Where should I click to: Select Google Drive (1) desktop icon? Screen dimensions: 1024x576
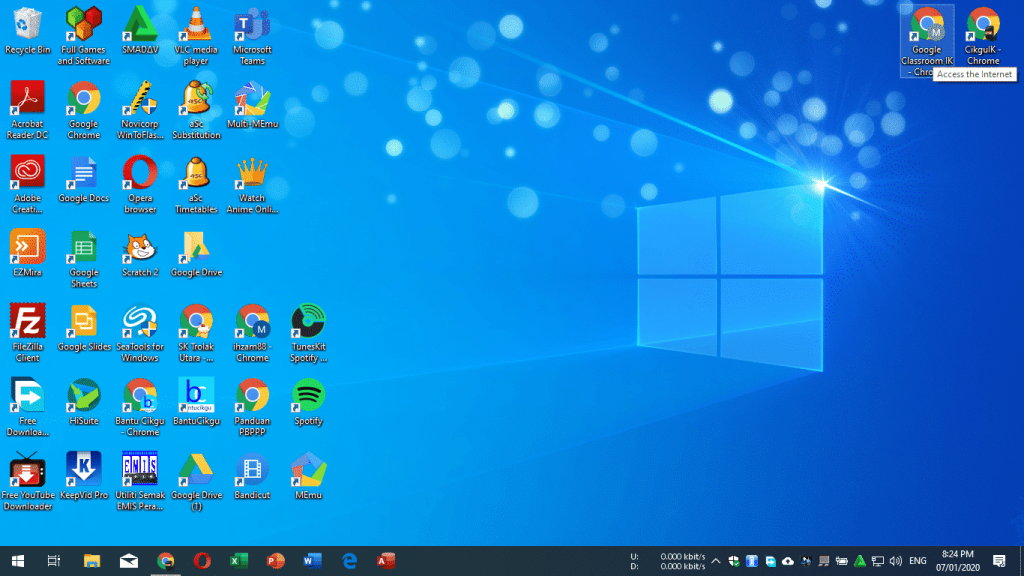(196, 483)
